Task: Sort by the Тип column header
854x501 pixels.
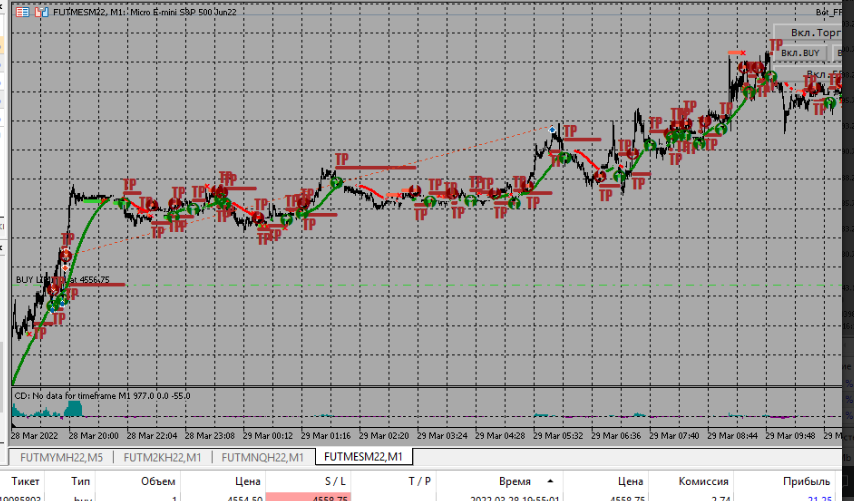Action: 81,481
